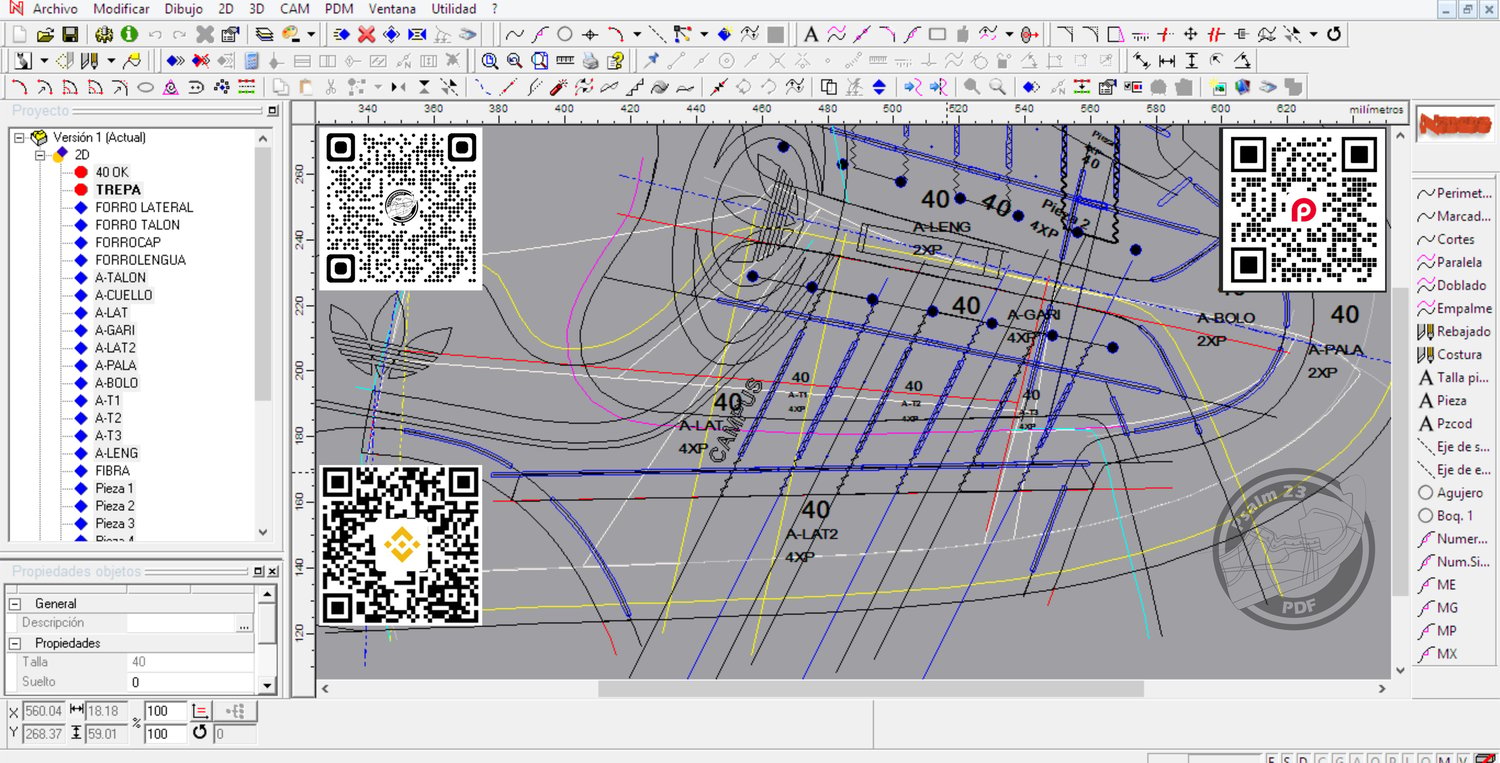Image resolution: width=1500 pixels, height=763 pixels.
Task: Select the TREPA item in project tree
Action: [118, 190]
